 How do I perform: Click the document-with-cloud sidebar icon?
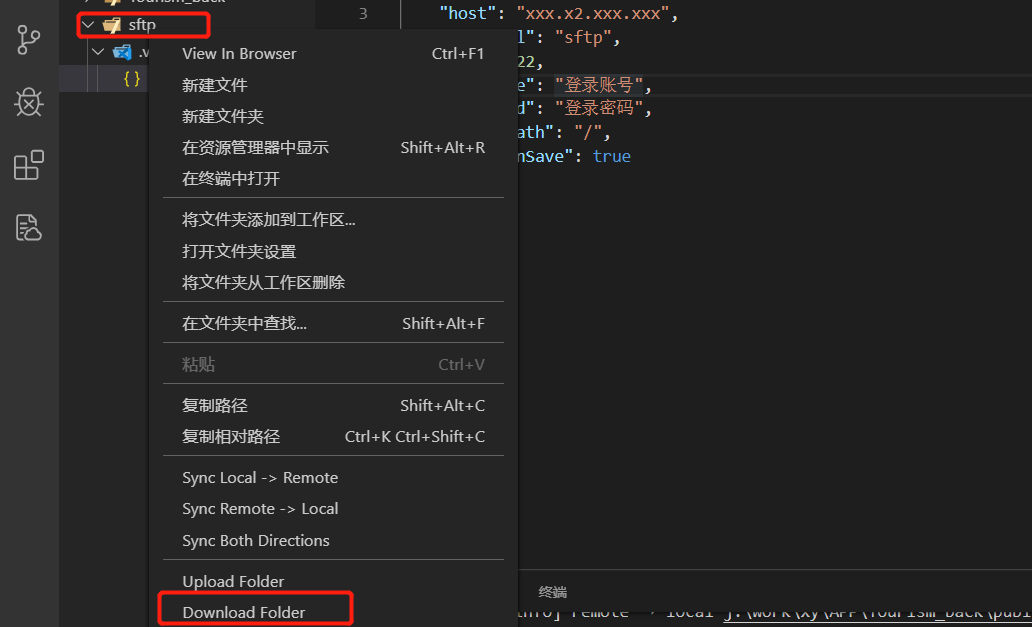click(28, 227)
